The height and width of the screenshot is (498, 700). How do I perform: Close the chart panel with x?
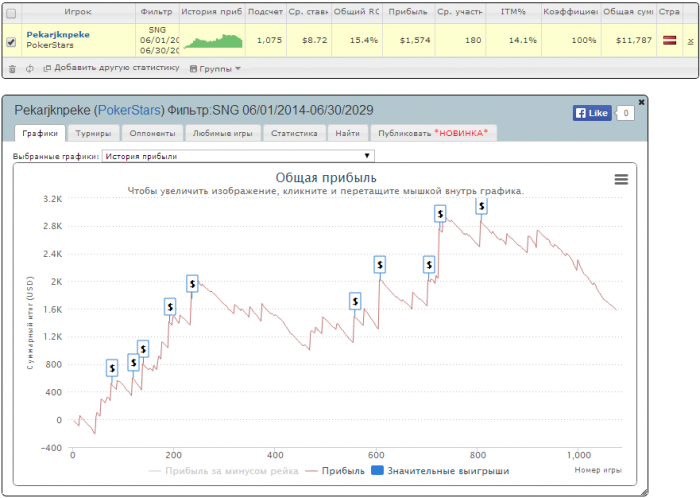(642, 102)
